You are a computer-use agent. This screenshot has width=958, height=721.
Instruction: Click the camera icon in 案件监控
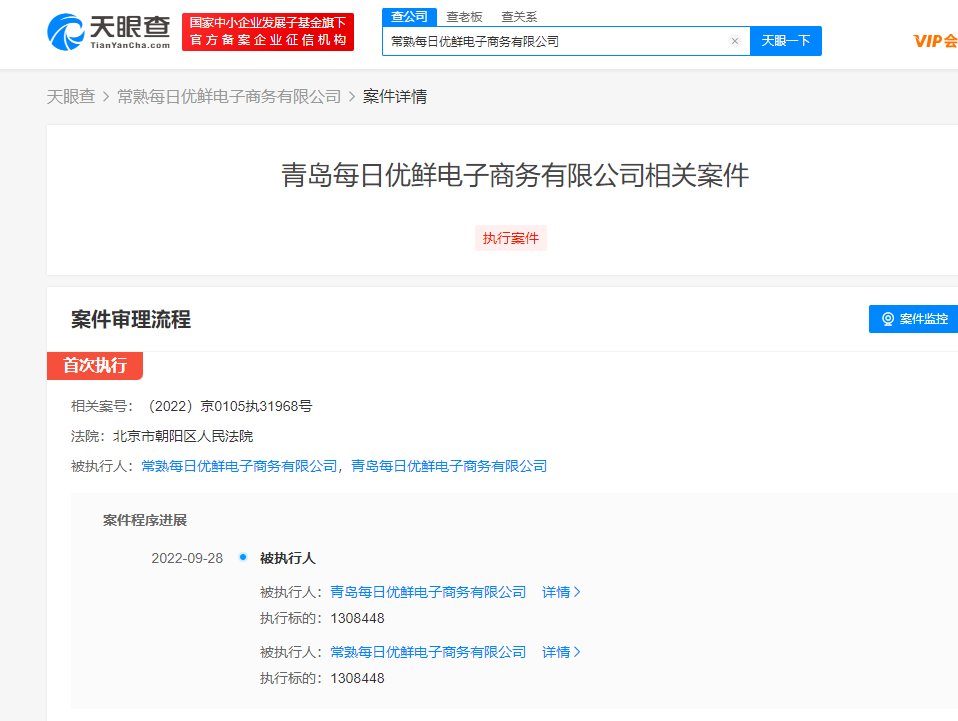(x=887, y=319)
